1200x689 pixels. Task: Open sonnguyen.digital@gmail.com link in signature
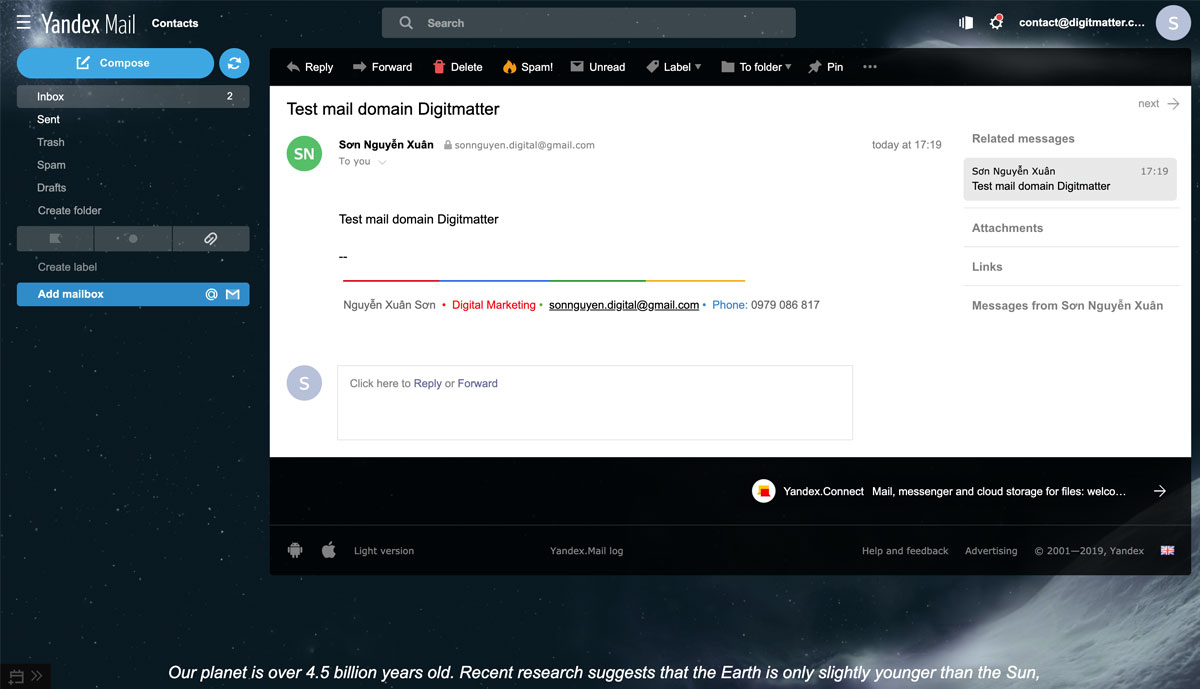coord(624,305)
